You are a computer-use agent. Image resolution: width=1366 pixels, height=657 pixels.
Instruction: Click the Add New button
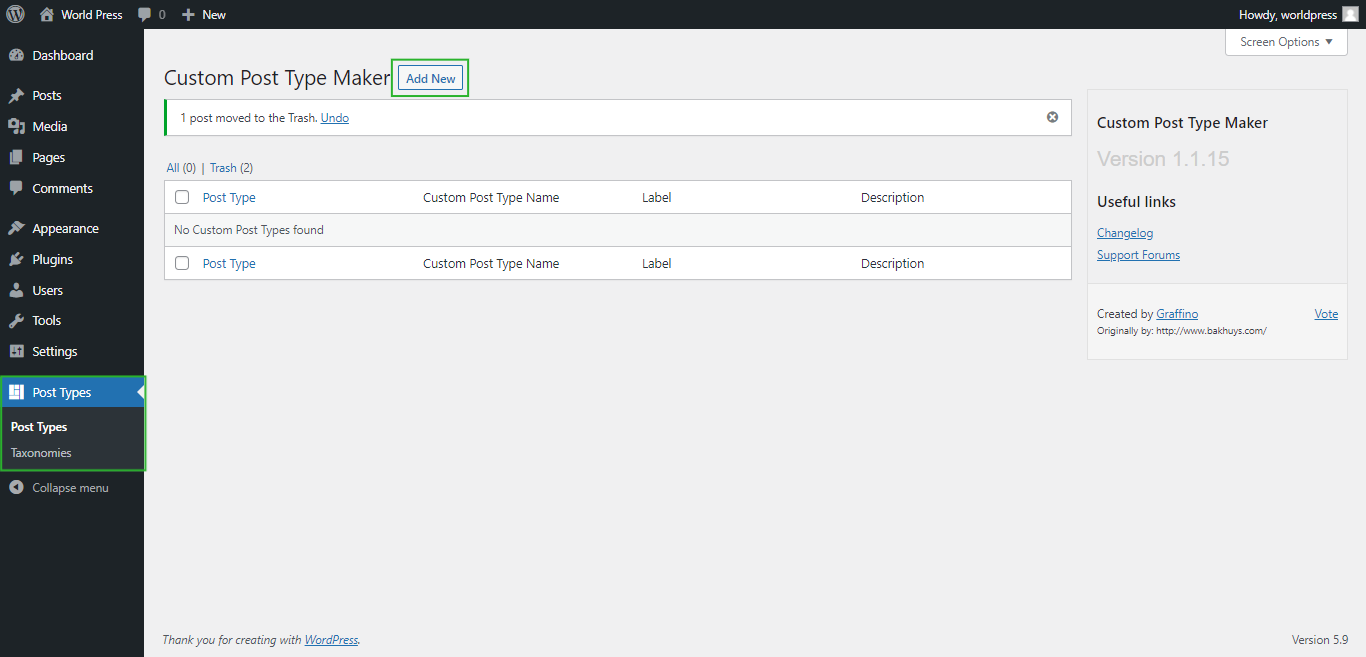[x=430, y=78]
